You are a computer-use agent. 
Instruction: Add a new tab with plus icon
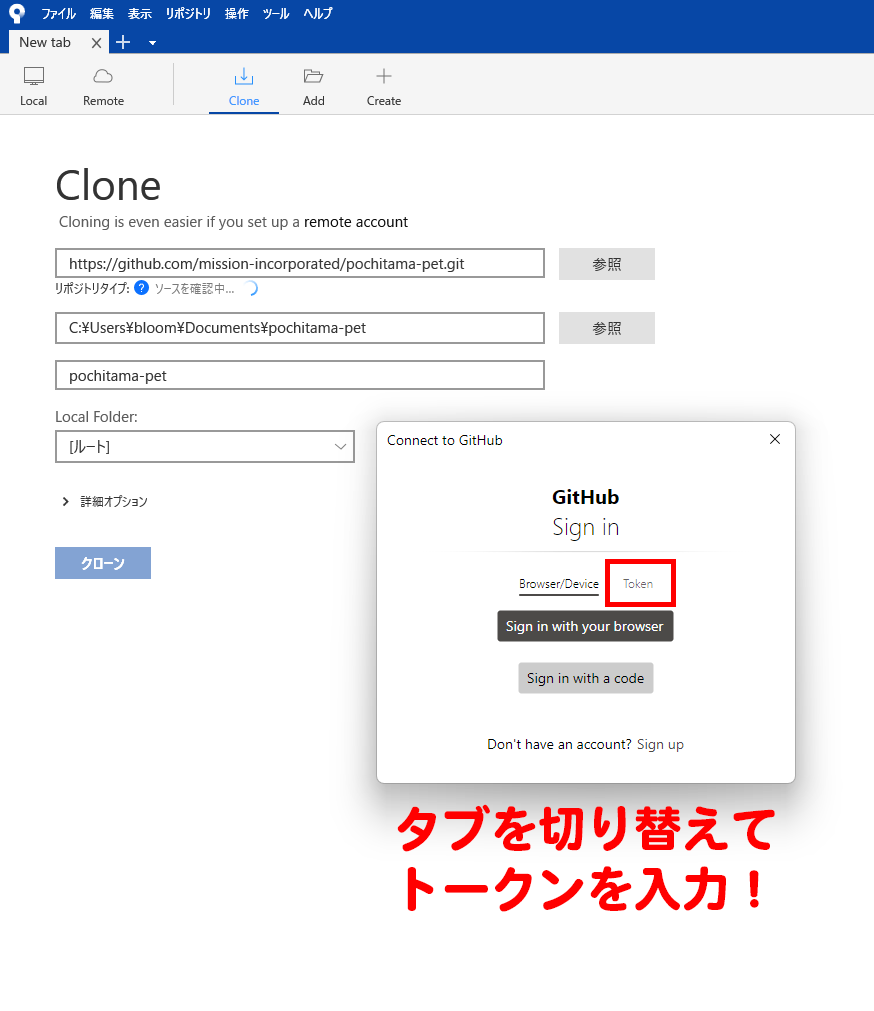[123, 42]
